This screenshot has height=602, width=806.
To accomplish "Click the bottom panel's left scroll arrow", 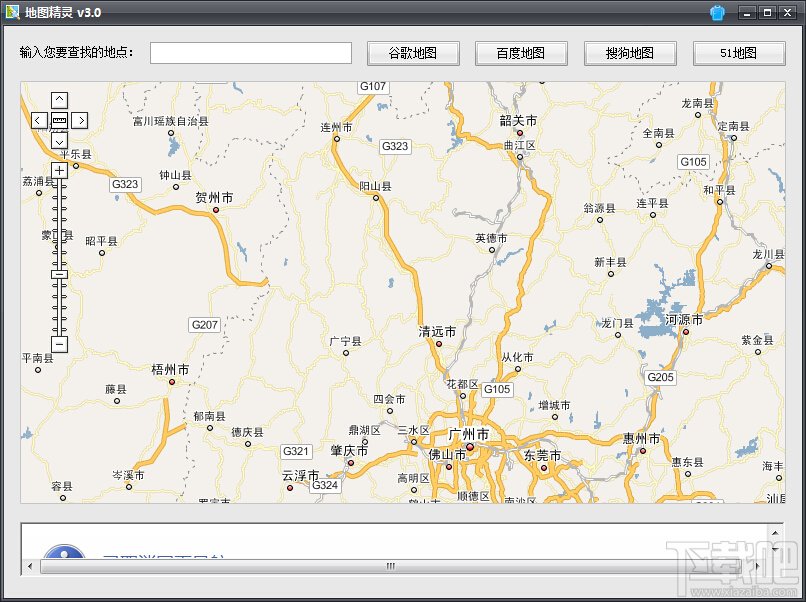I will [30, 566].
